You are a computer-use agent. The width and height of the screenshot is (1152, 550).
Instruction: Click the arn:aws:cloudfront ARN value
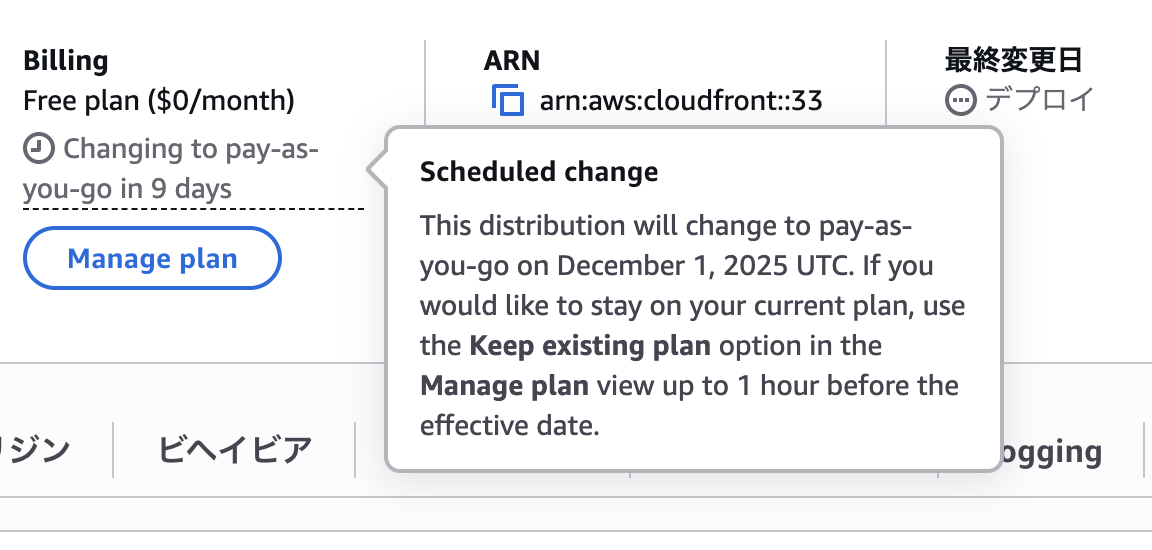(x=681, y=100)
